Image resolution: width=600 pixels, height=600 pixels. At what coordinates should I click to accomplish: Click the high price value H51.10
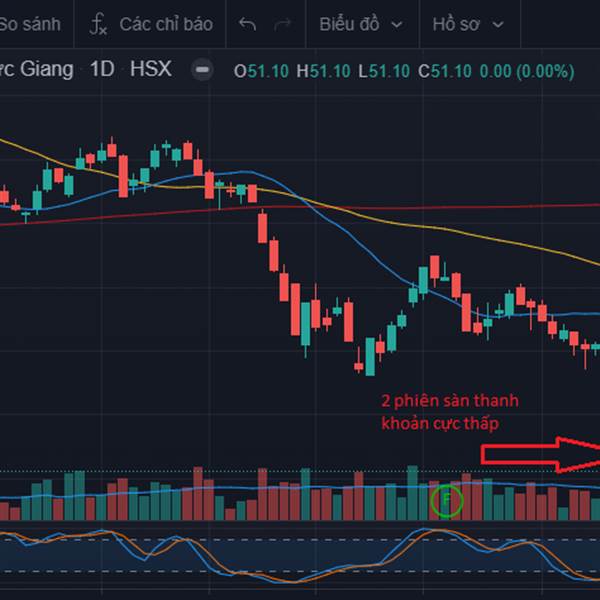323,71
